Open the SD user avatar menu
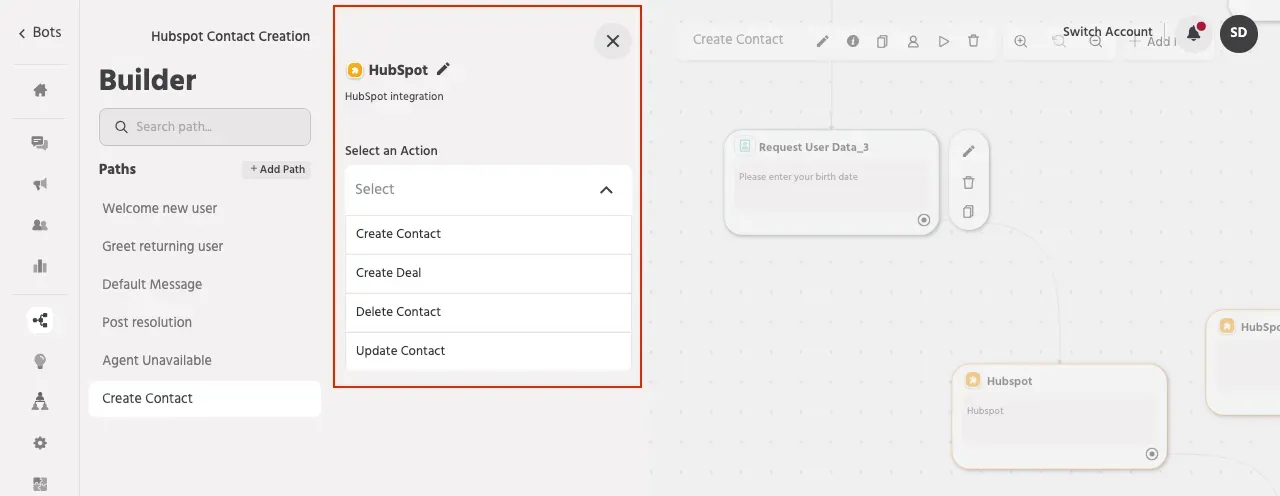Image resolution: width=1280 pixels, height=496 pixels. tap(1239, 33)
